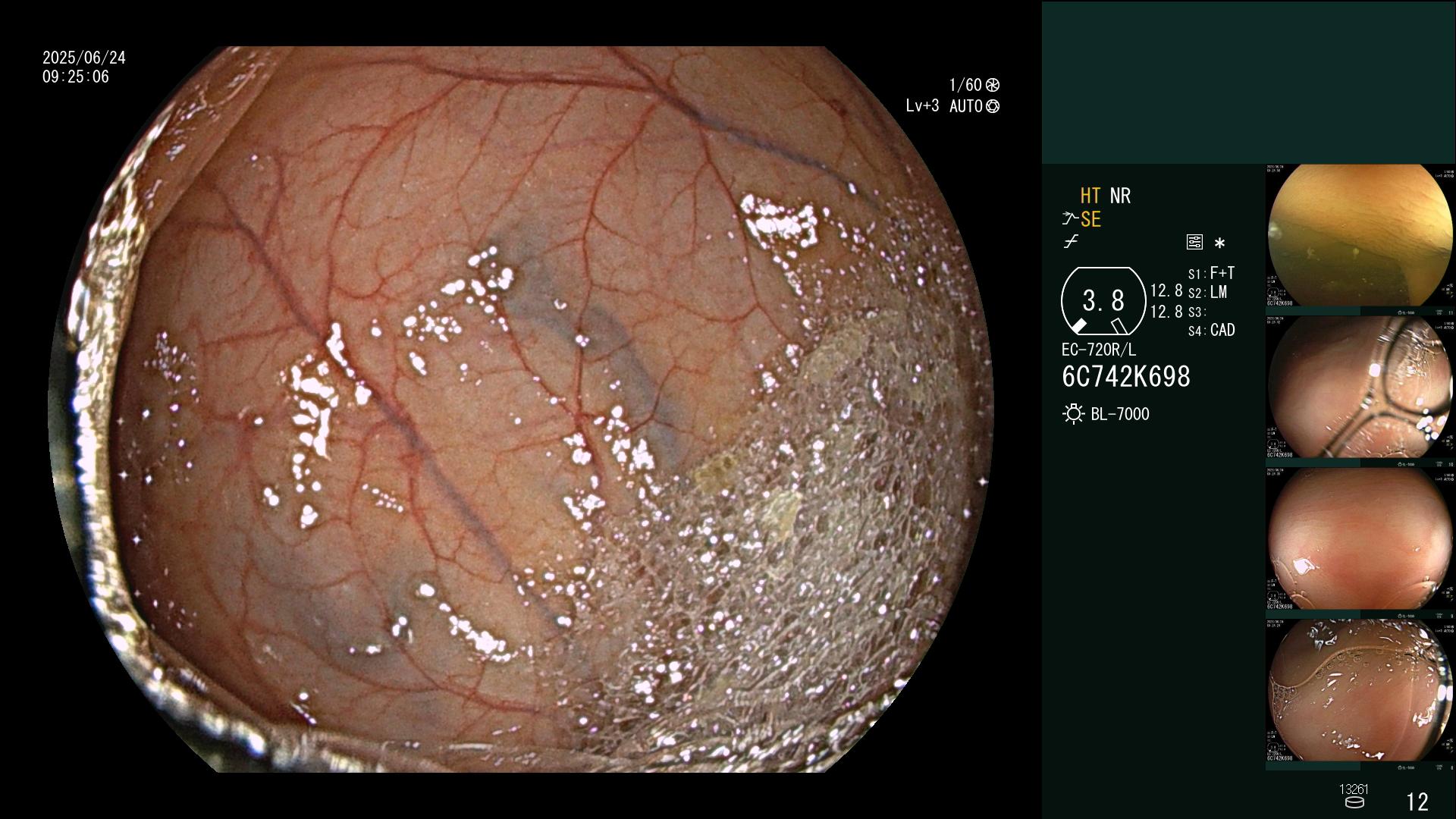Click the asterisk icon next to settings
1456x819 pixels.
coord(1219,243)
